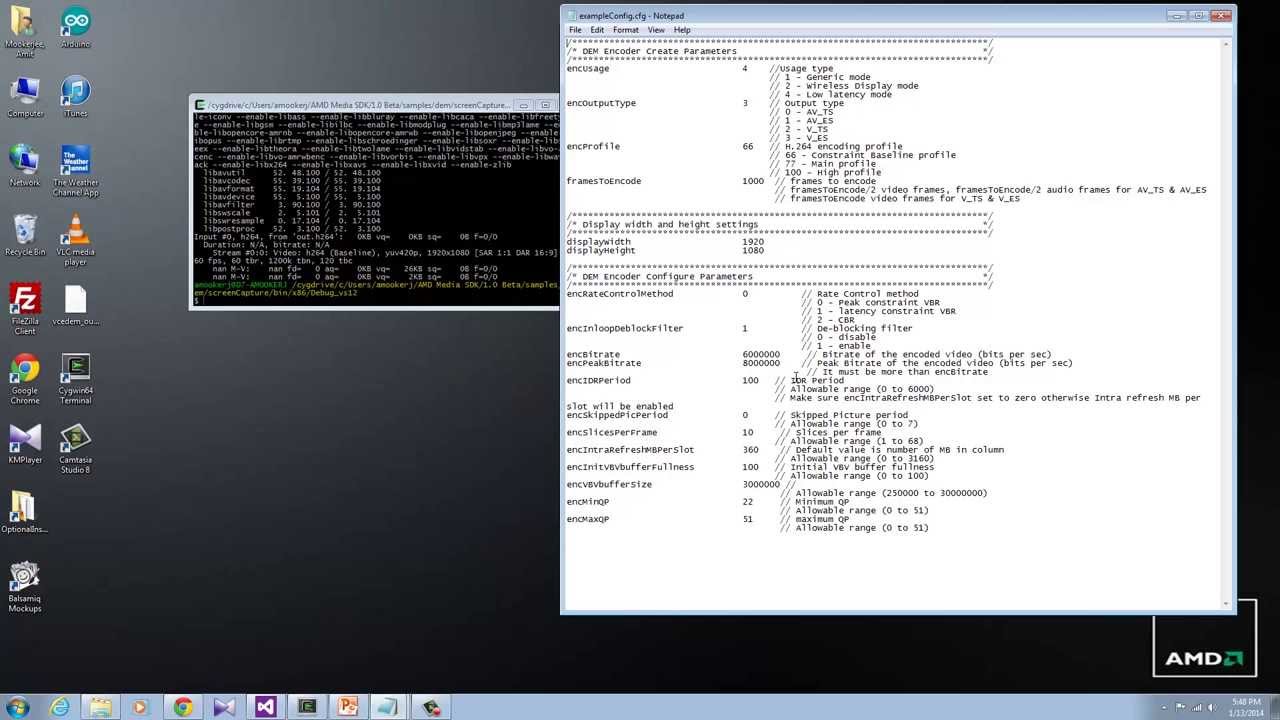Open the clock showing 5:48 PM
This screenshot has width=1280, height=720.
coord(1246,707)
